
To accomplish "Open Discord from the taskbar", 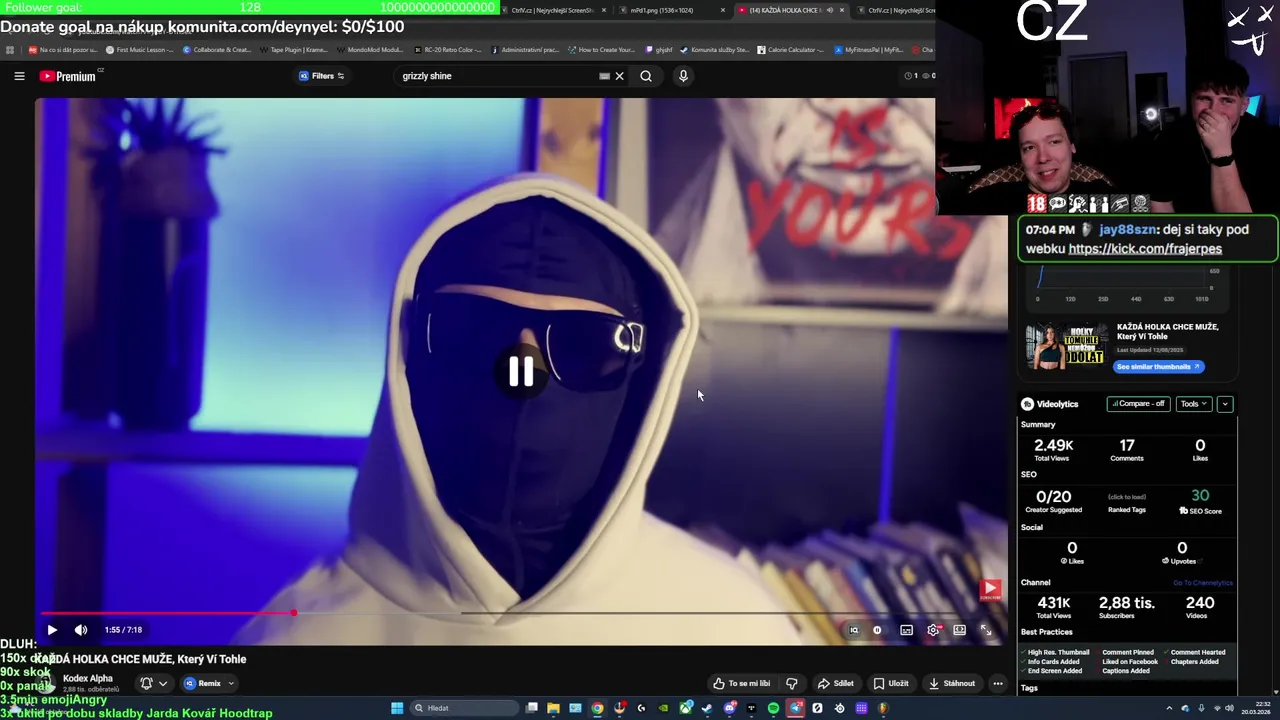I will (x=729, y=708).
